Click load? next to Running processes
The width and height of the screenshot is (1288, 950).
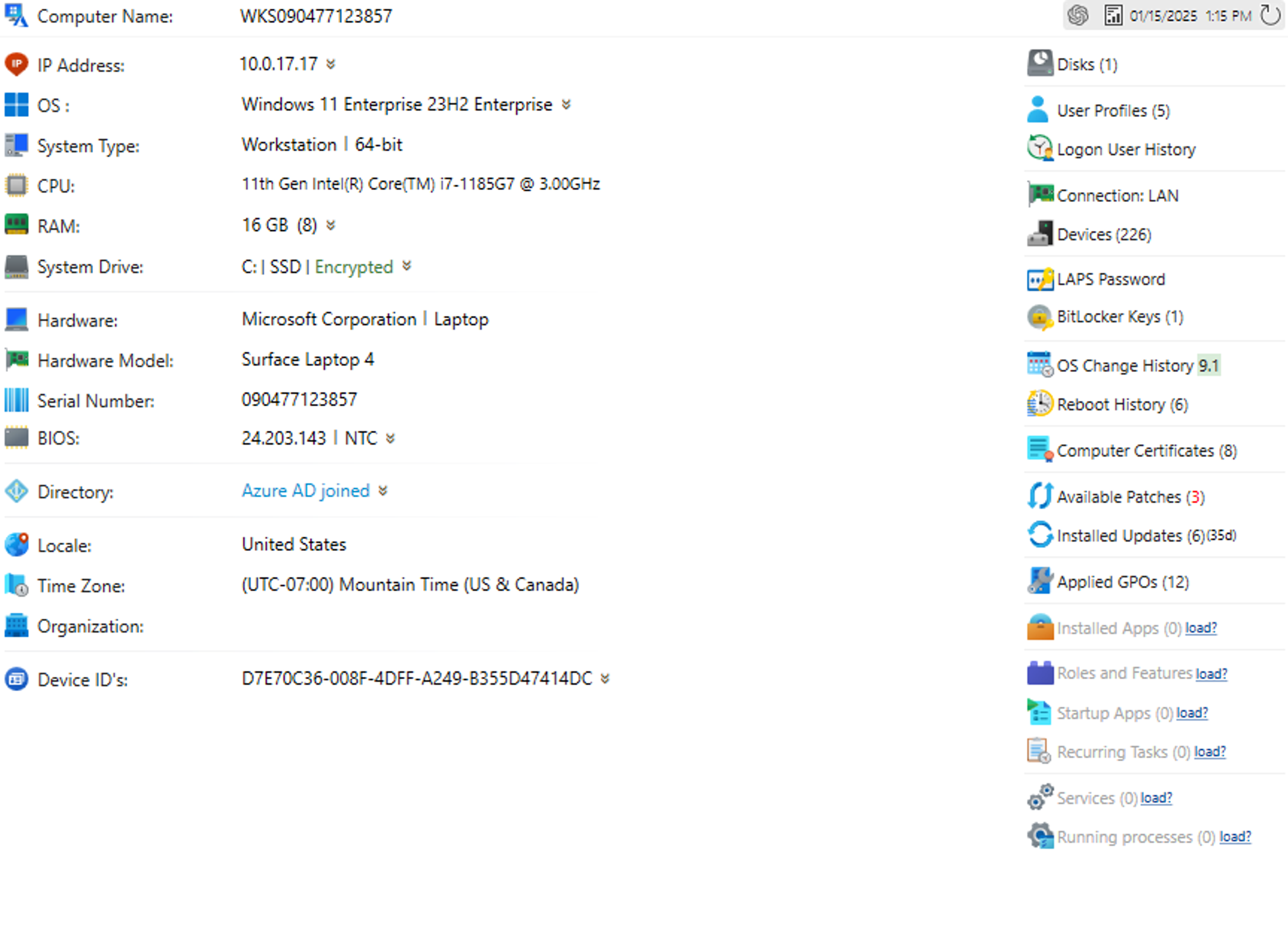click(1235, 837)
